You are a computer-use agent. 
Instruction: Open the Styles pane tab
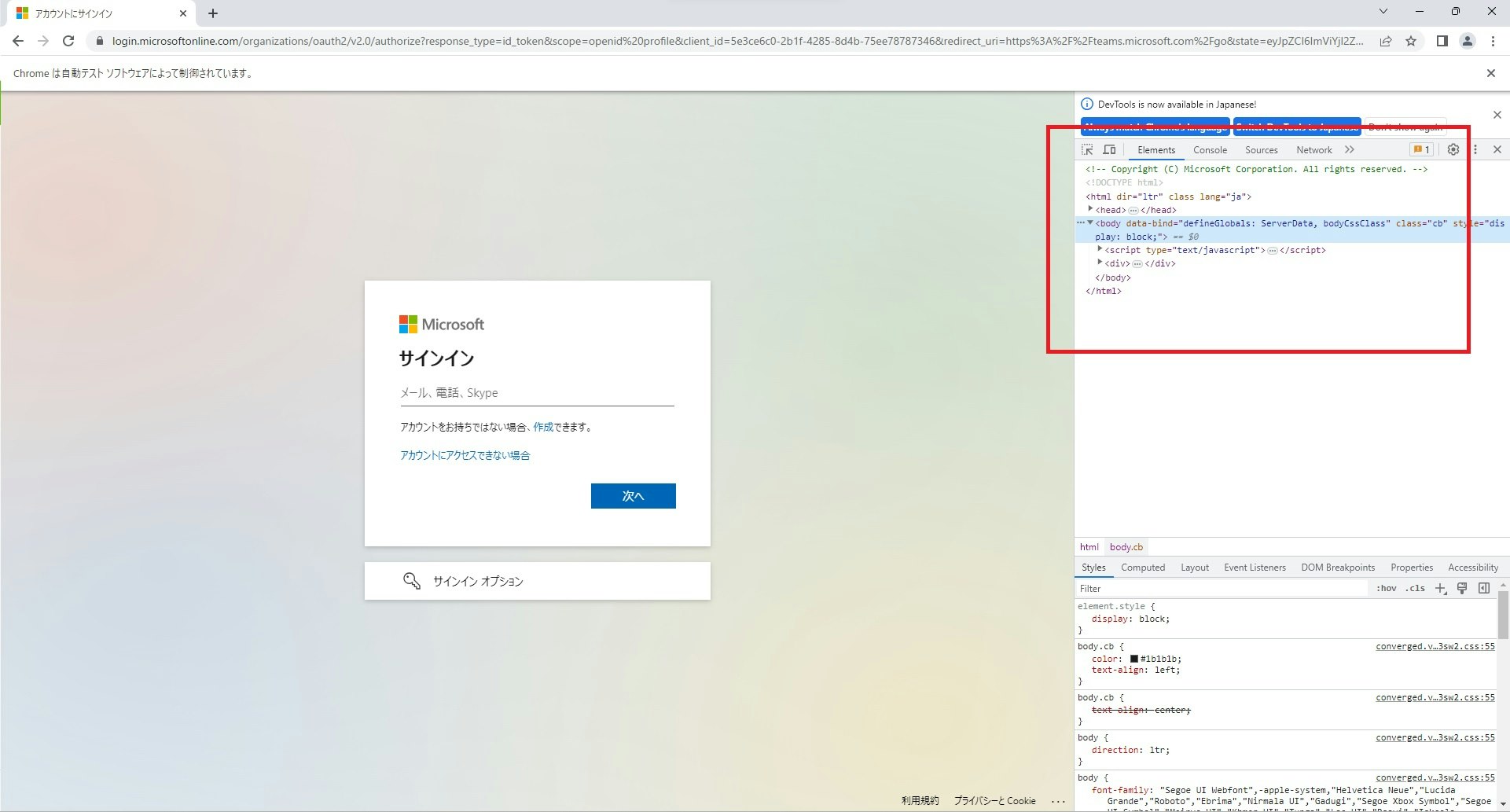tap(1093, 568)
